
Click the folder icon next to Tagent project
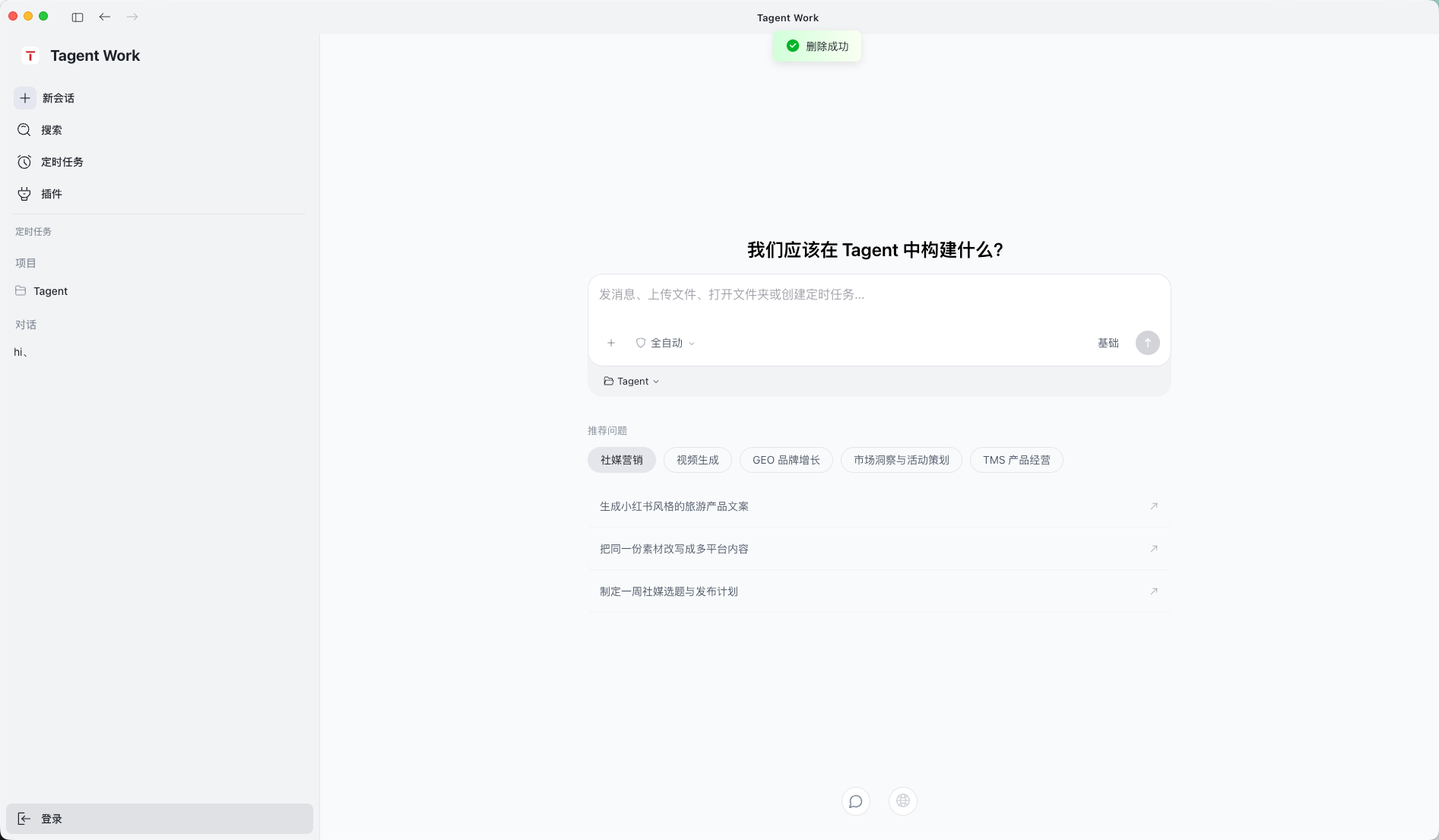tap(21, 290)
